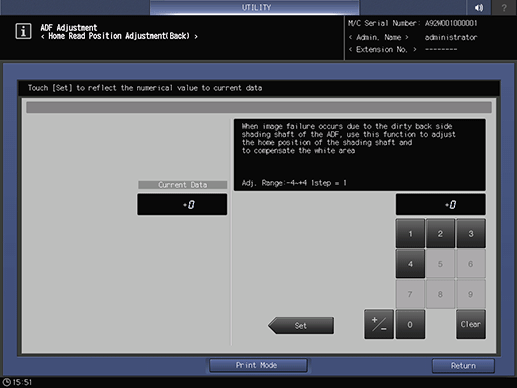Tap keypad number 2

440,233
